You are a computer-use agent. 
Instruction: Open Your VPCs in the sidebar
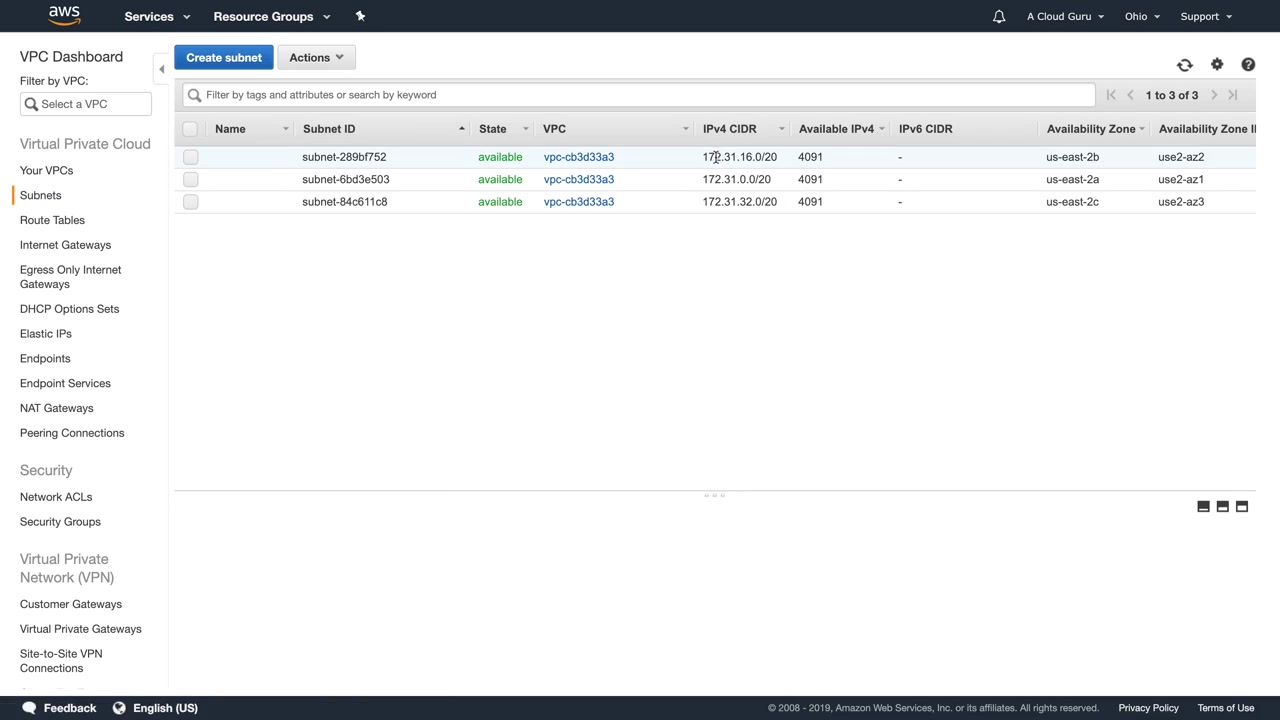click(x=46, y=171)
